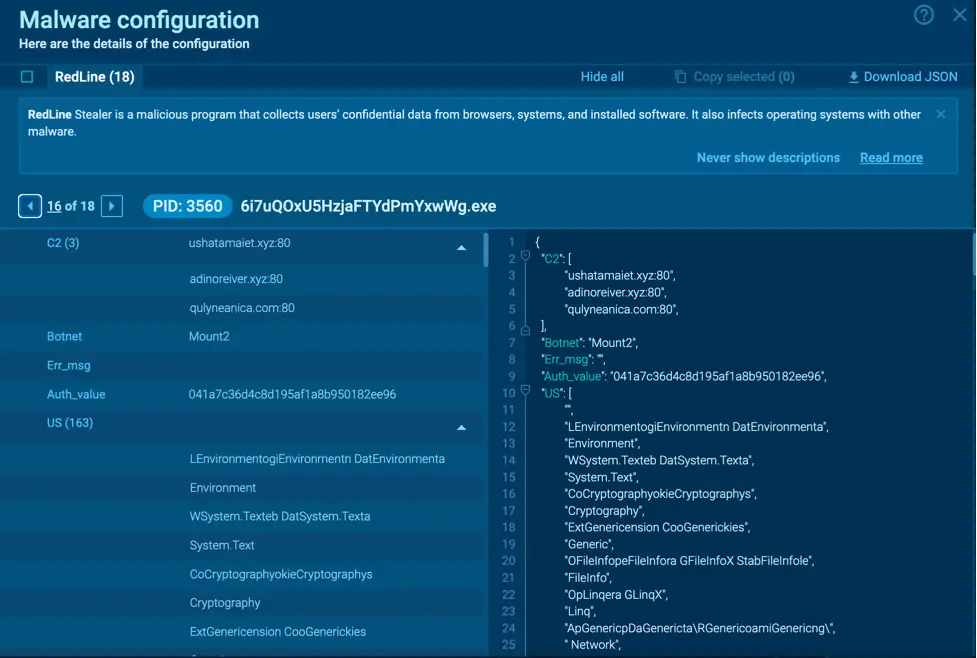Click "OFileInfopeFileInfora GFileInfoX StabFileInfole" JSON line

pyautogui.click(x=689, y=561)
